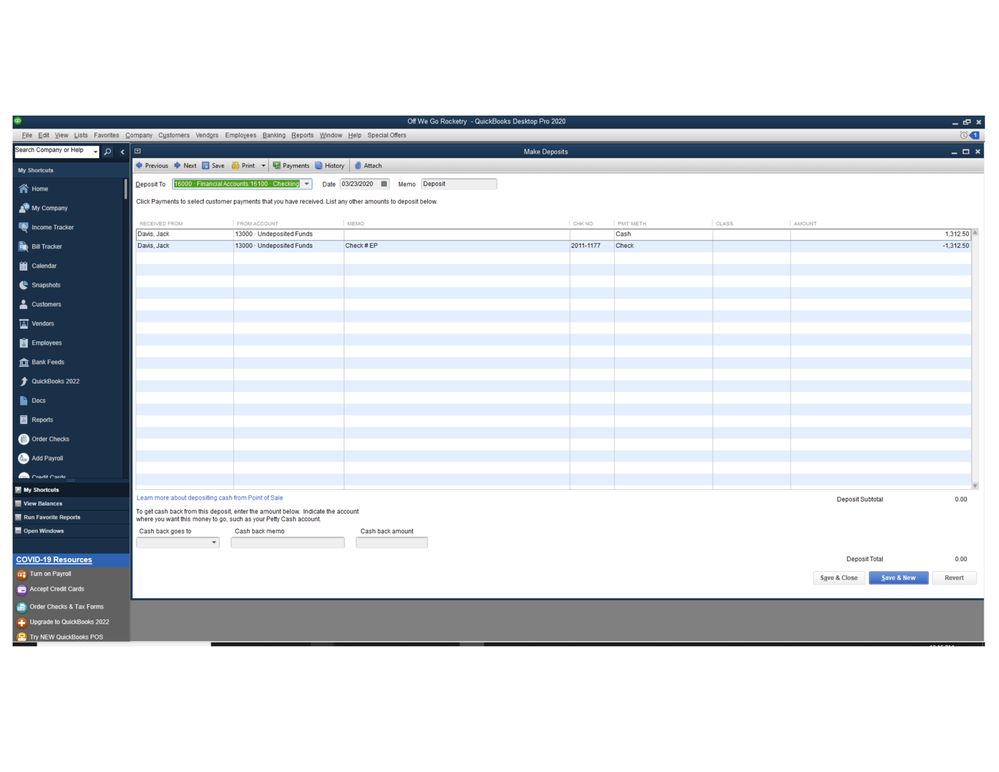
Task: Expand Print dropdown arrow
Action: click(263, 166)
